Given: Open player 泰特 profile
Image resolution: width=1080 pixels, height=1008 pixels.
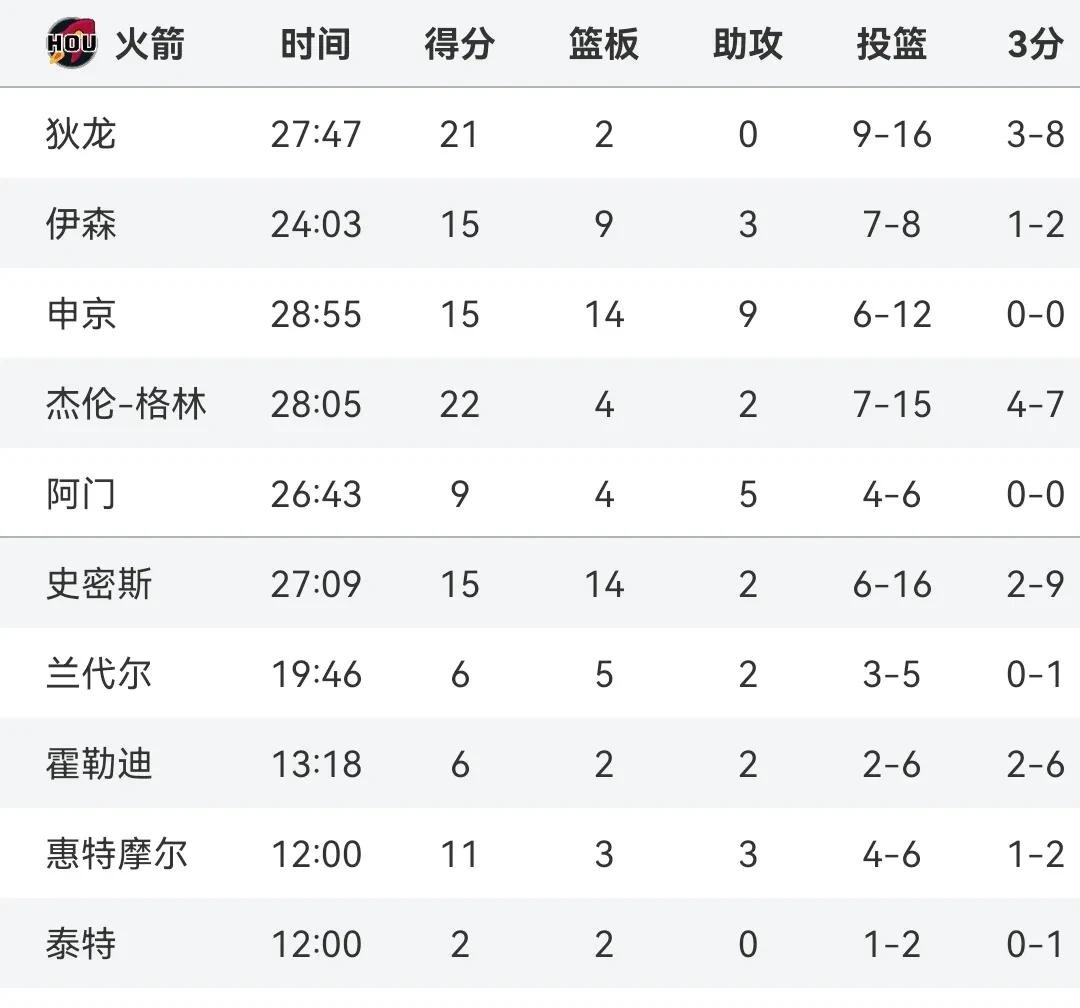Looking at the screenshot, I should pos(81,944).
